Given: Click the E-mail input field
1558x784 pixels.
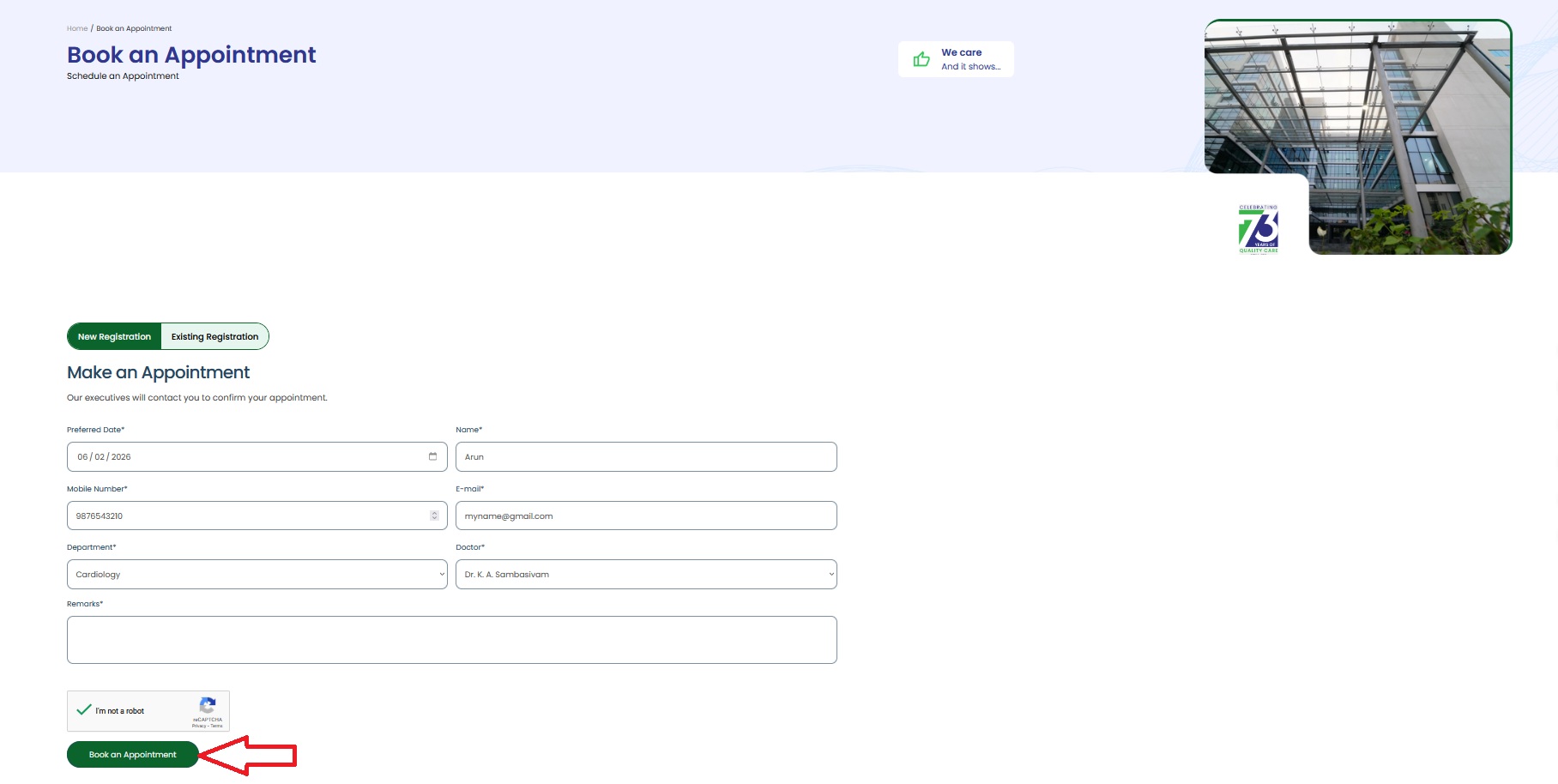Looking at the screenshot, I should click(645, 516).
